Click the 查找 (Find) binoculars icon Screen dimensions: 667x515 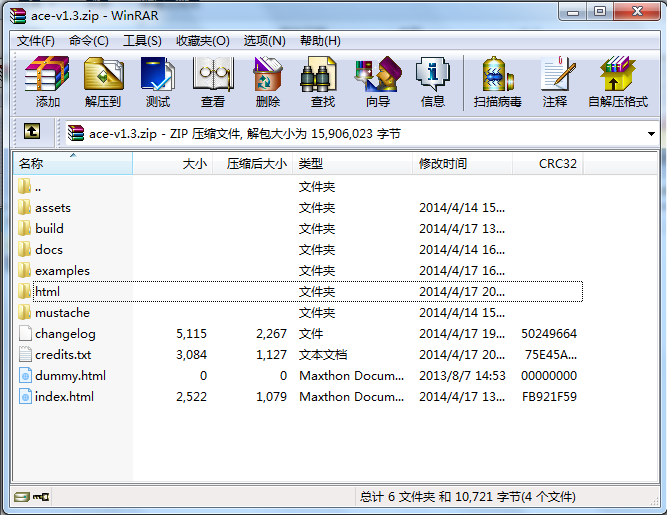(x=318, y=75)
